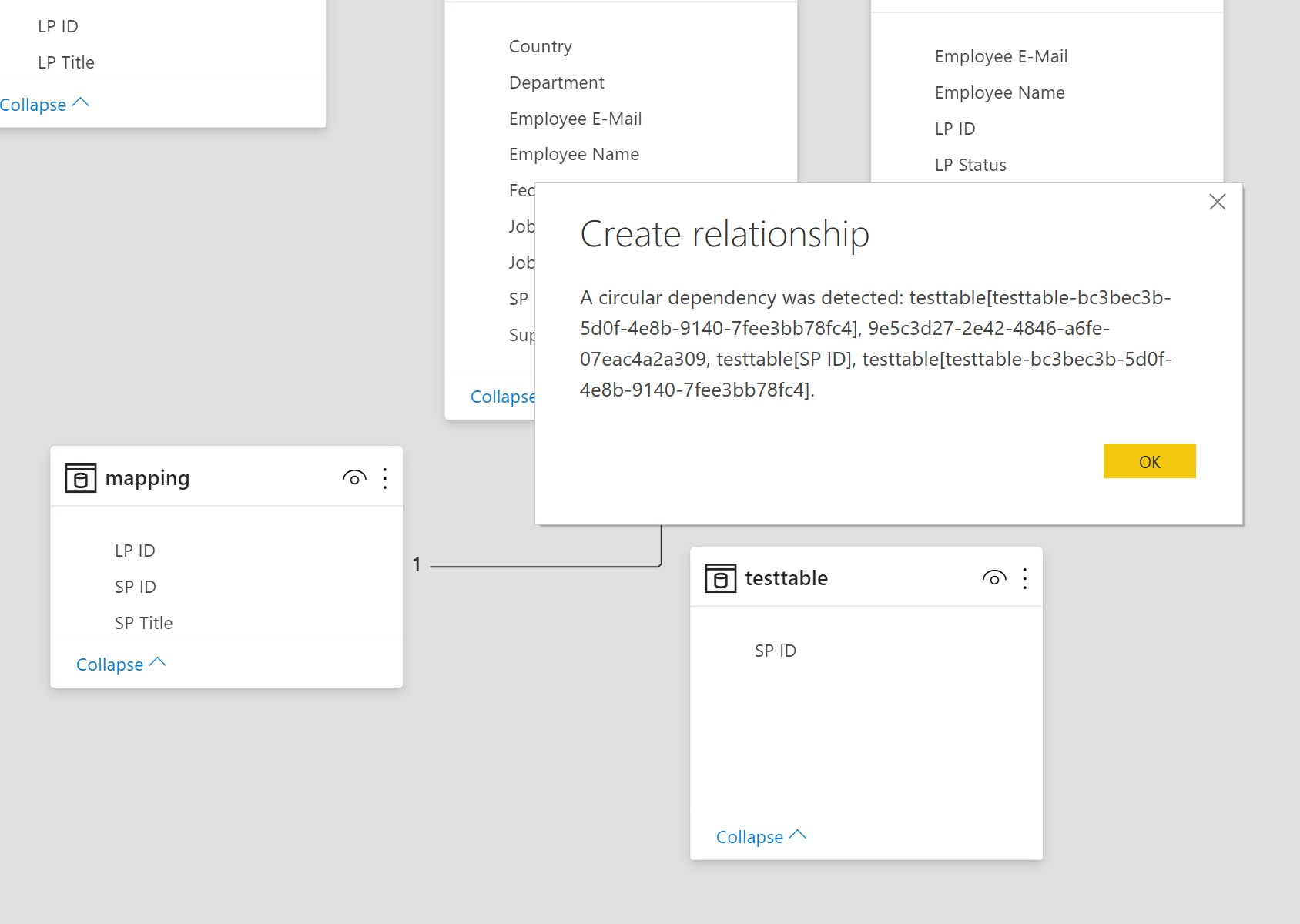The width and height of the screenshot is (1300, 924).
Task: Collapse the middle table behind the dialog
Action: [502, 397]
